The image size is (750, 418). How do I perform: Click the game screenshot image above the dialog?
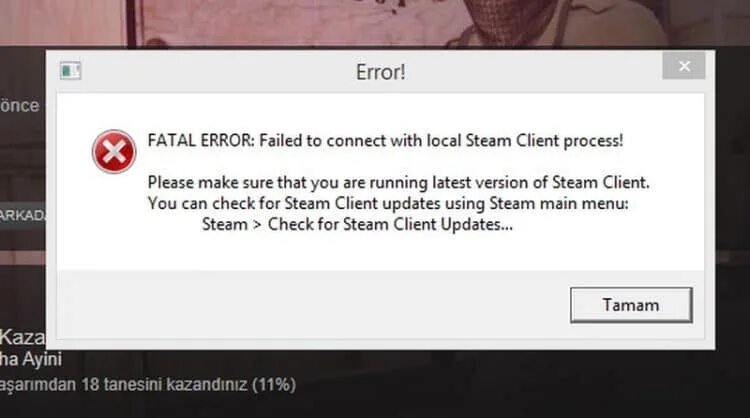click(x=375, y=23)
